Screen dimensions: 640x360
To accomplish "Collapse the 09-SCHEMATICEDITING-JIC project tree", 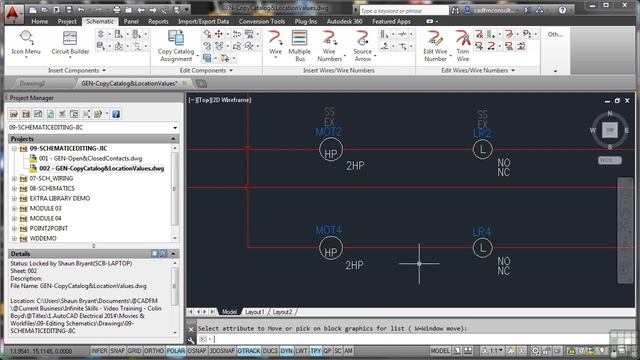I will [14, 149].
